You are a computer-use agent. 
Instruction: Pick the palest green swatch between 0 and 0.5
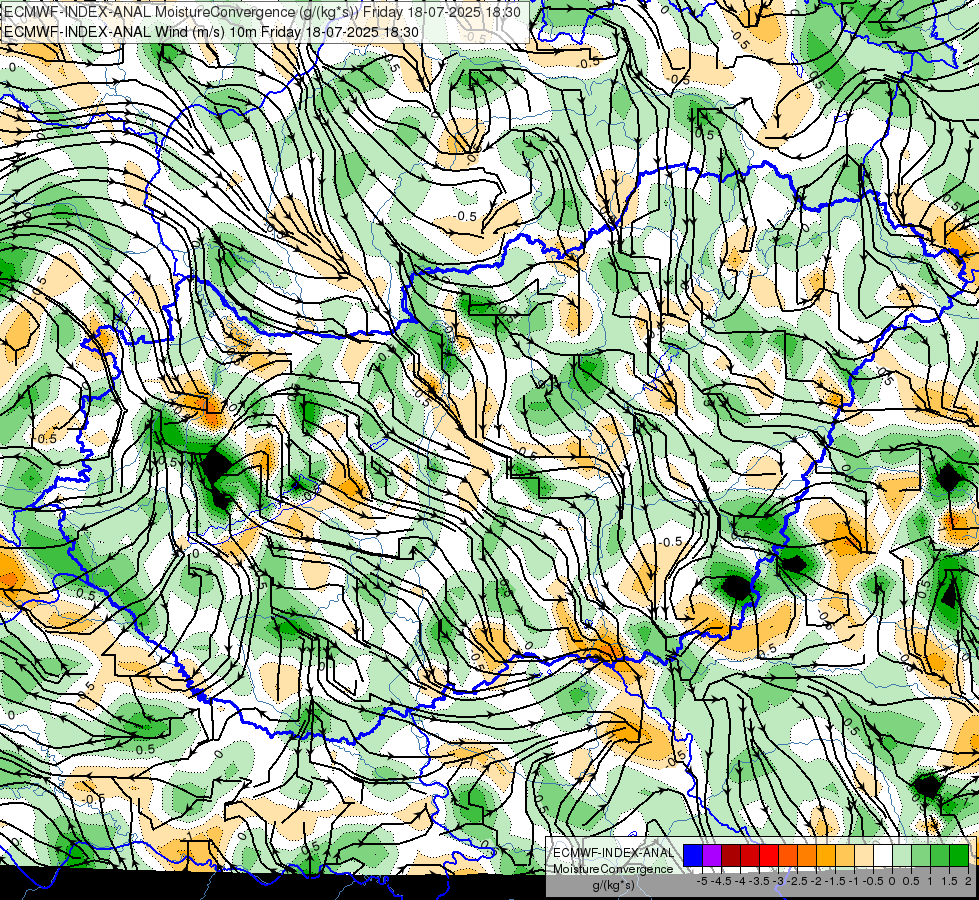coord(902,855)
